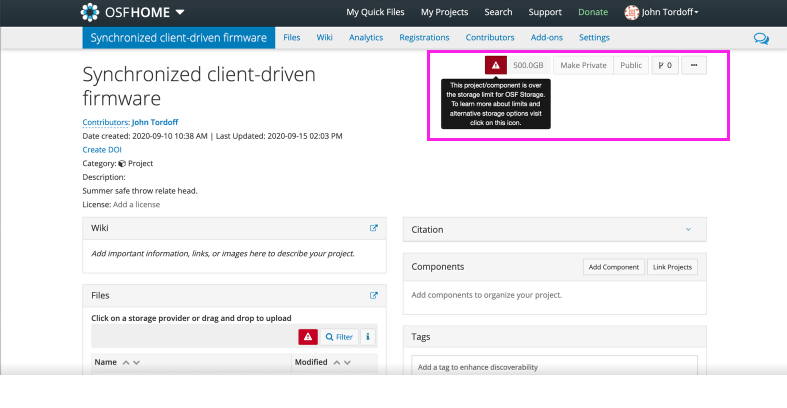Click John Tordoff's avatar picture
The width and height of the screenshot is (787, 408).
click(631, 13)
